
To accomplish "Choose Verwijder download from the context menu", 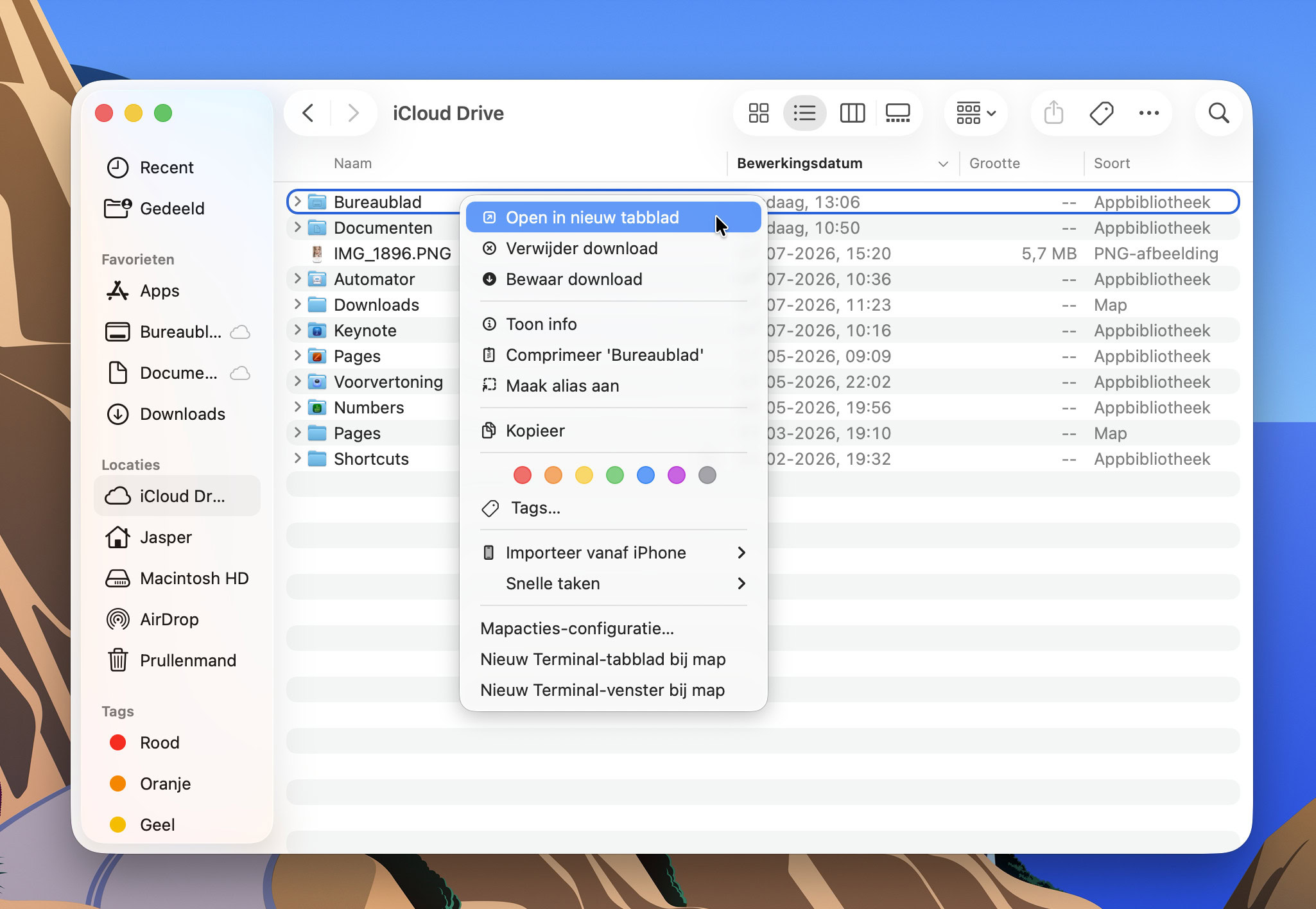I will coord(614,248).
